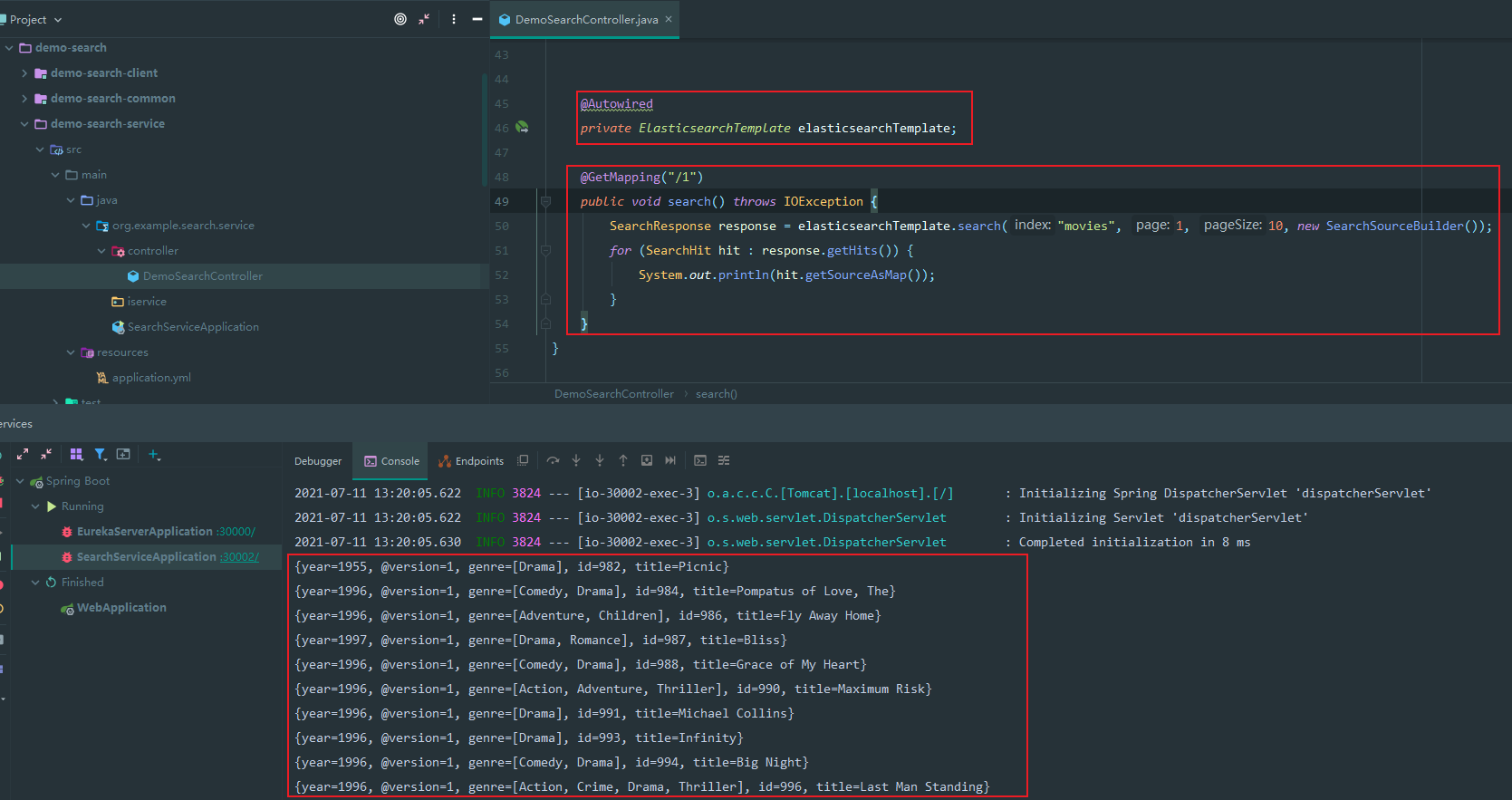Screen dimensions: 1512x800
Task: Click the Group By icon in Services toolbar
Action: pos(76,455)
